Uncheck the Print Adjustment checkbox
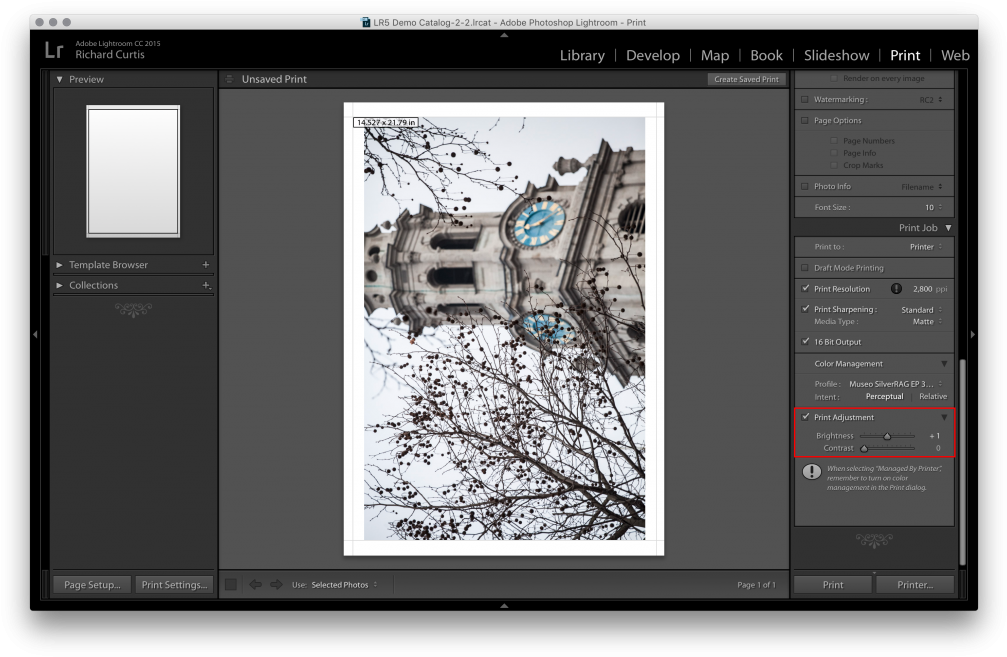 tap(805, 417)
